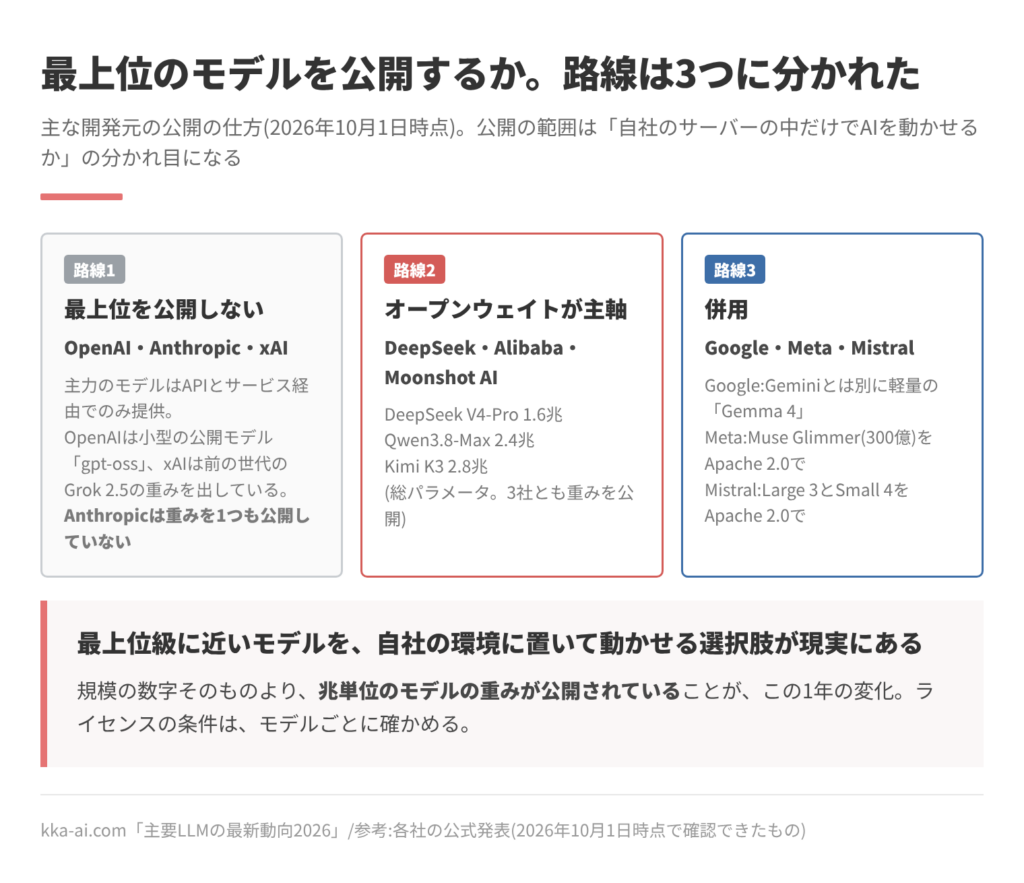Click the text Google・Meta・Mistral
This screenshot has width=1024, height=883.
click(809, 347)
